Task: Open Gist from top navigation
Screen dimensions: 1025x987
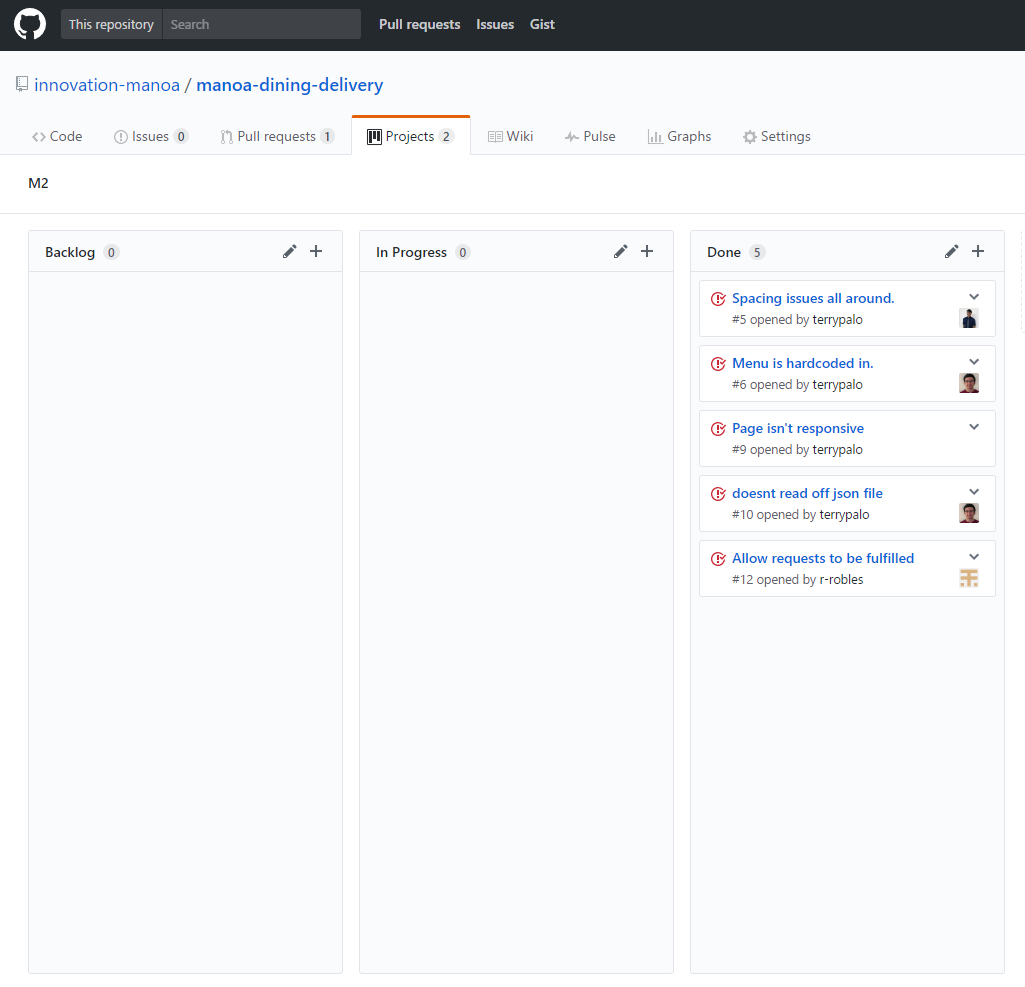Action: click(x=542, y=24)
